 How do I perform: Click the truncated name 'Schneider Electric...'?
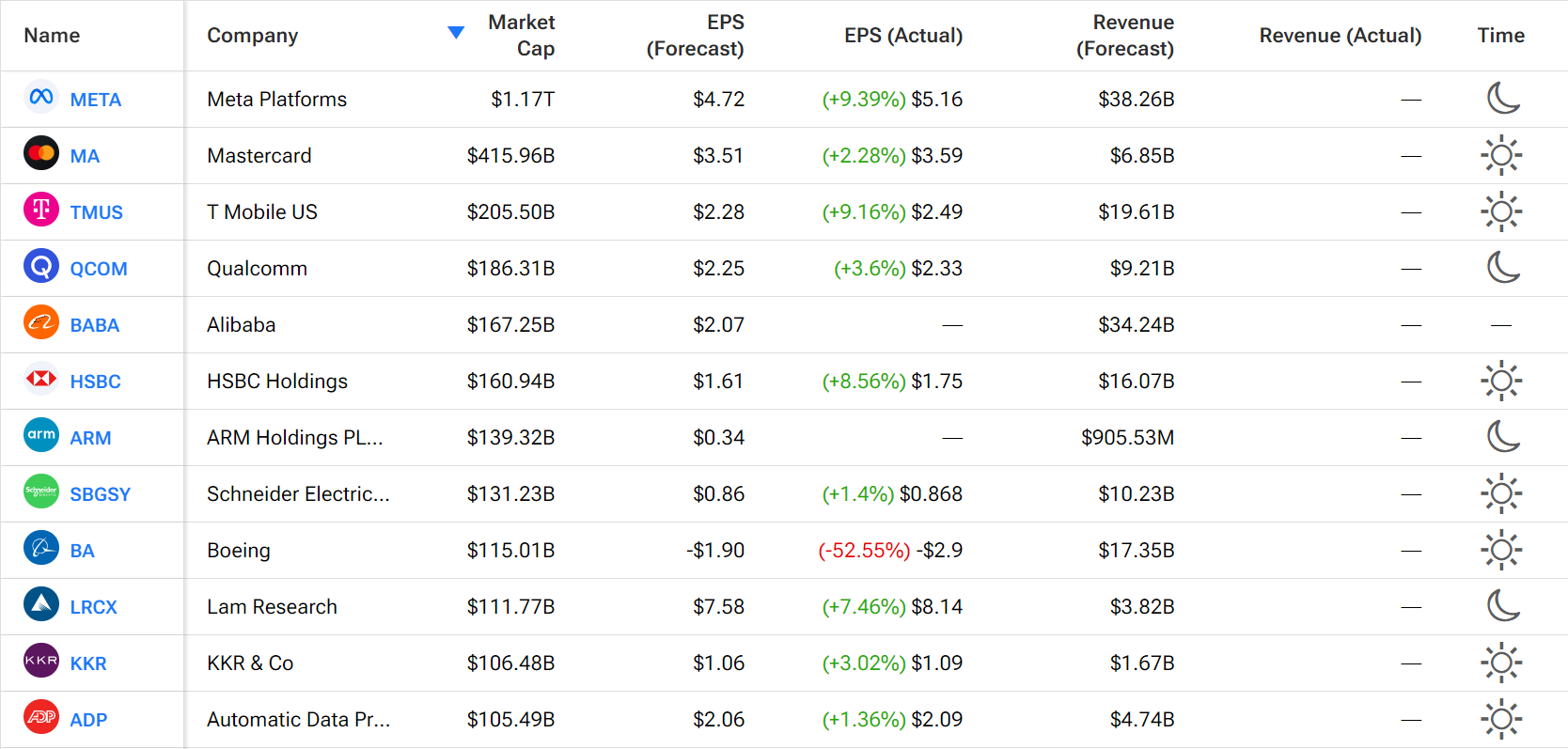298,494
